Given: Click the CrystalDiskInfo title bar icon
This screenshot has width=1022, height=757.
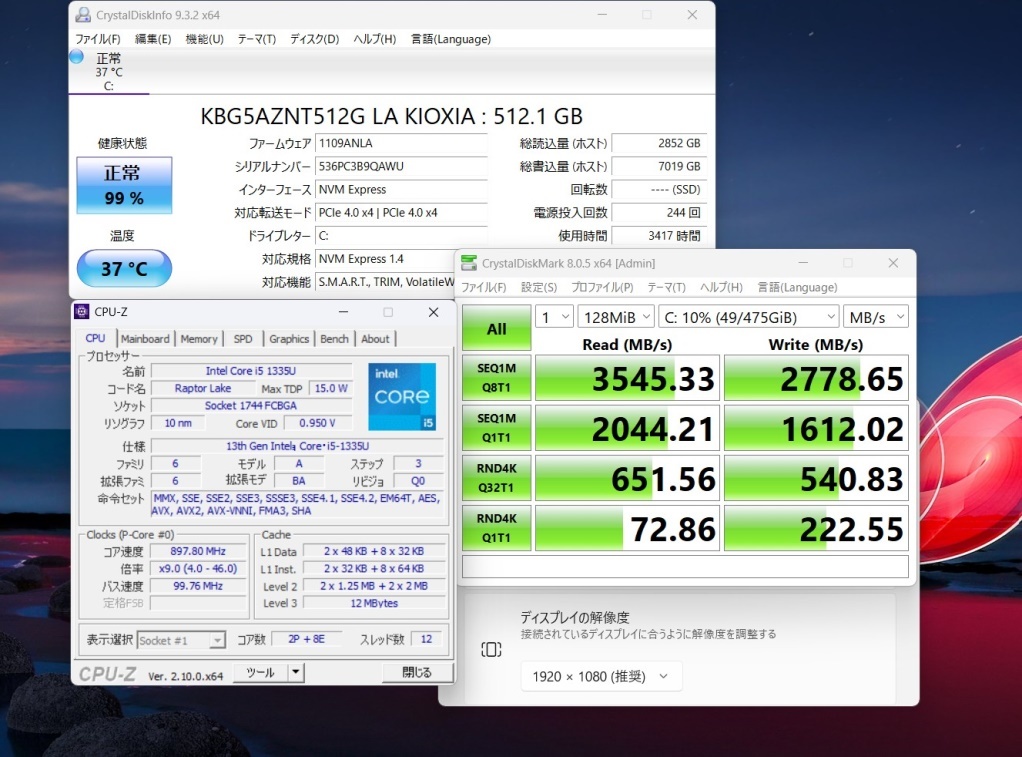Looking at the screenshot, I should 83,14.
